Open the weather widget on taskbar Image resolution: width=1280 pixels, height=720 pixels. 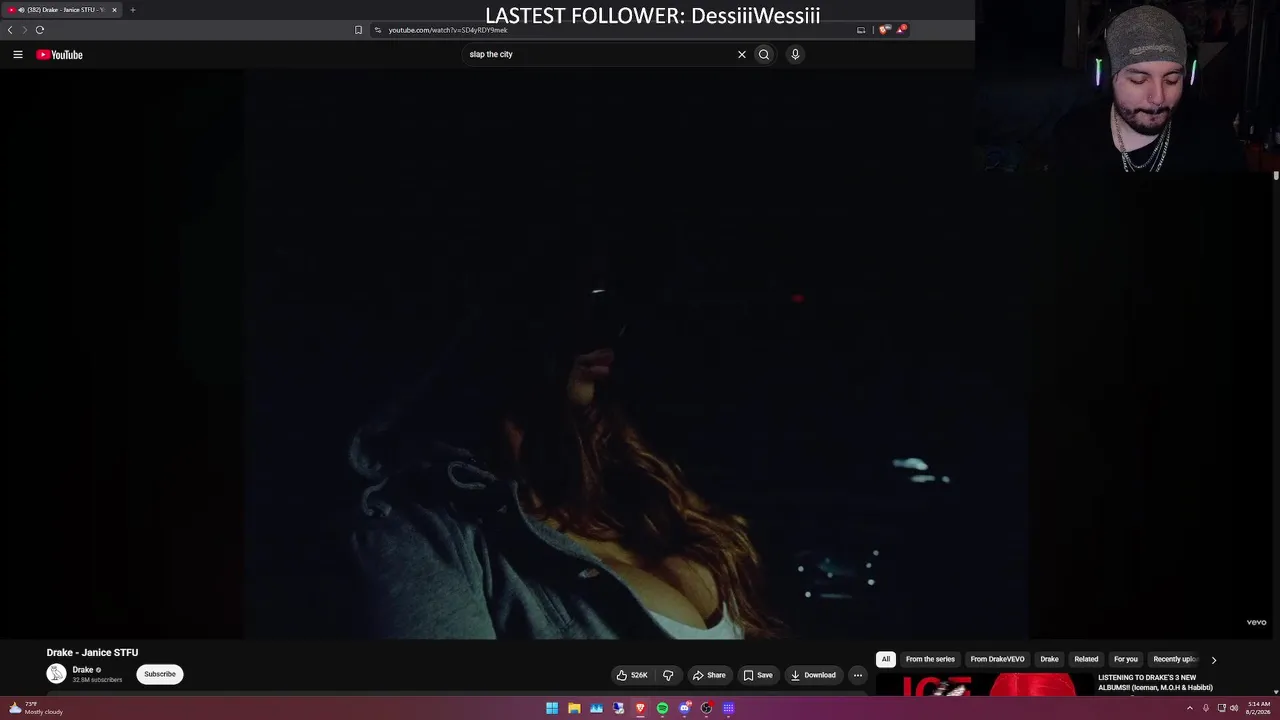(36, 708)
